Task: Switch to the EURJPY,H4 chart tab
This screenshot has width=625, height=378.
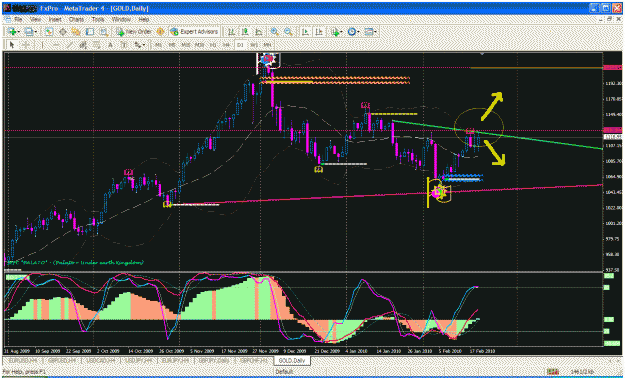Action: point(176,360)
